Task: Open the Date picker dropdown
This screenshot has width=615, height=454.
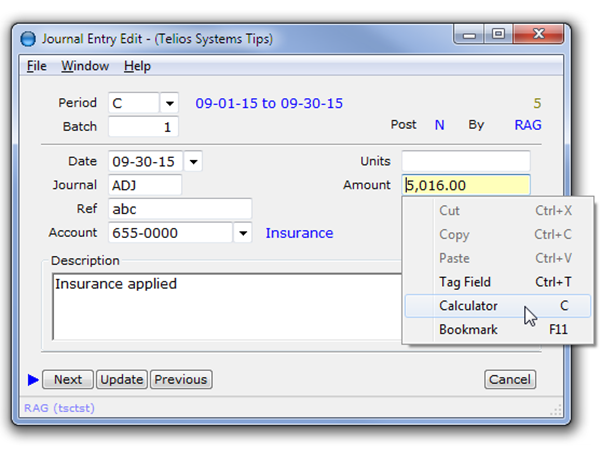Action: click(193, 161)
